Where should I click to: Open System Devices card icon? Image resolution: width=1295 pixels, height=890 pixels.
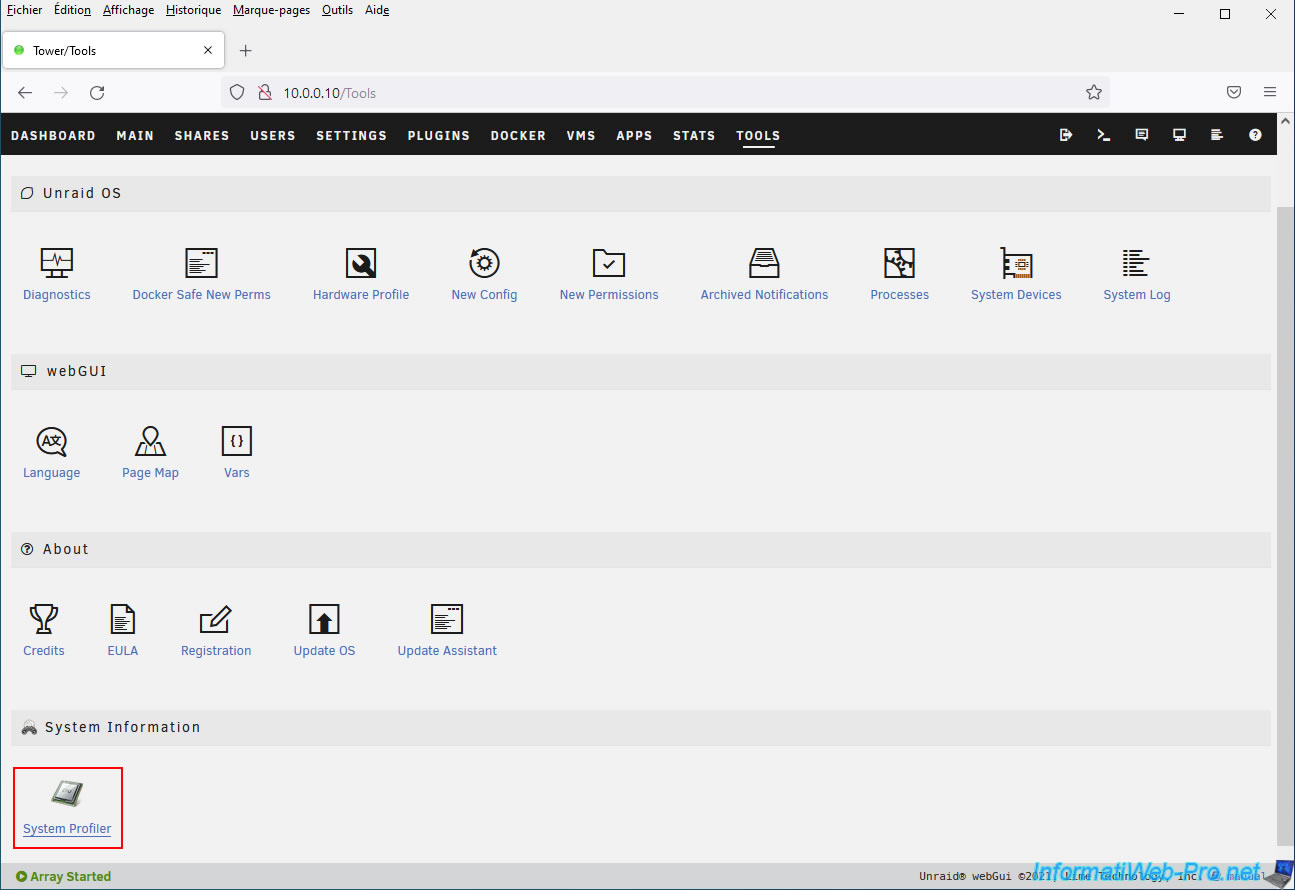(1016, 264)
